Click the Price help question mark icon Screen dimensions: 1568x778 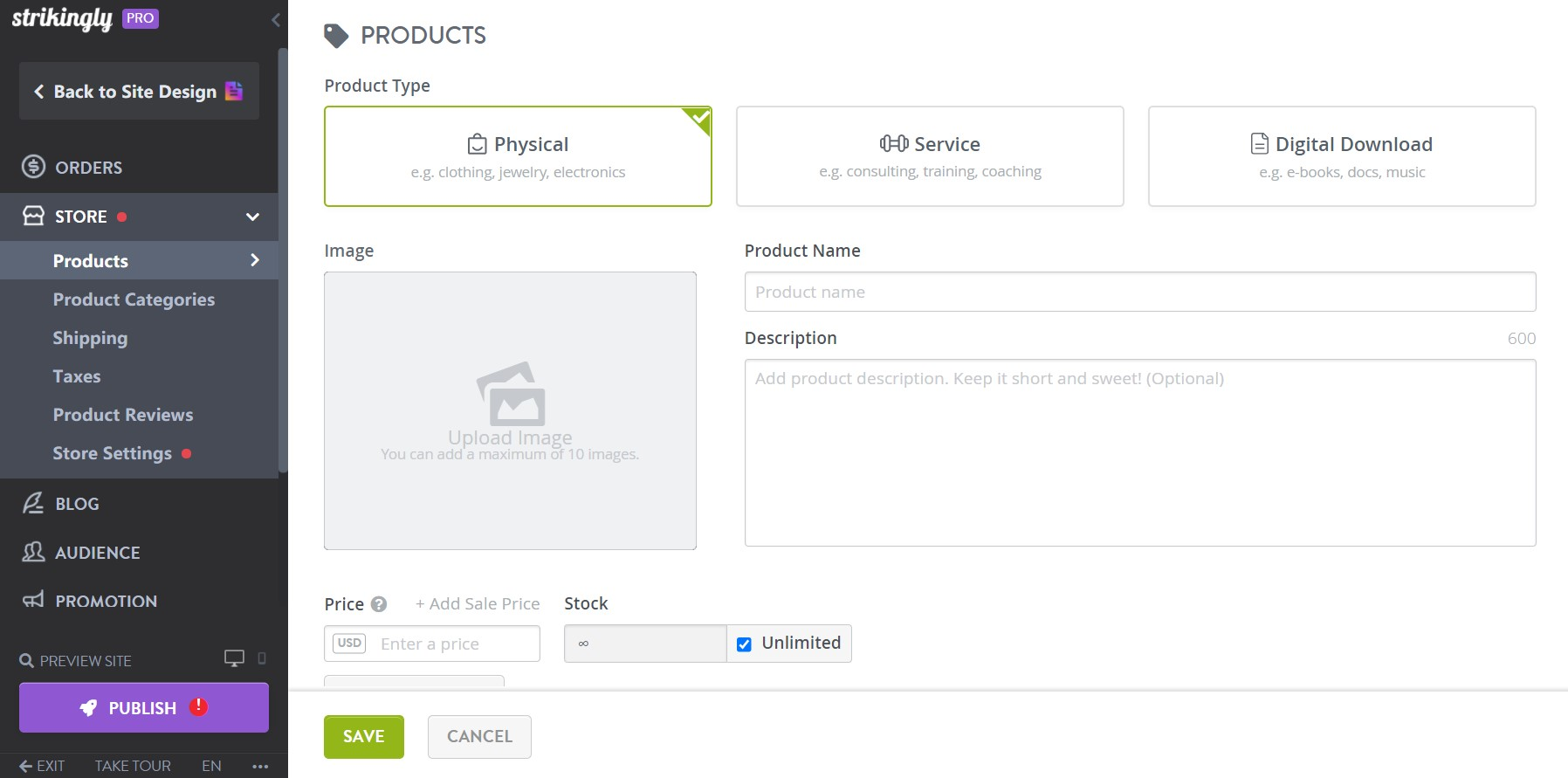click(x=379, y=603)
